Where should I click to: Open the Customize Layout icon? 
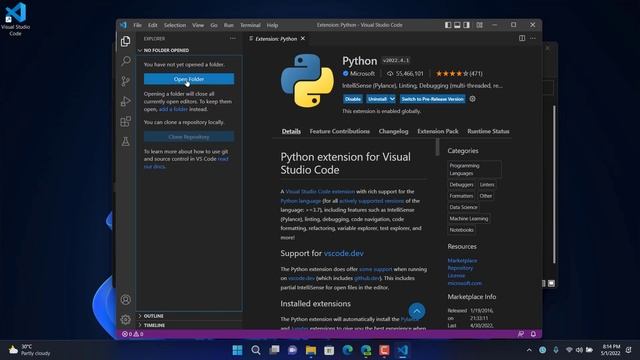coord(480,25)
